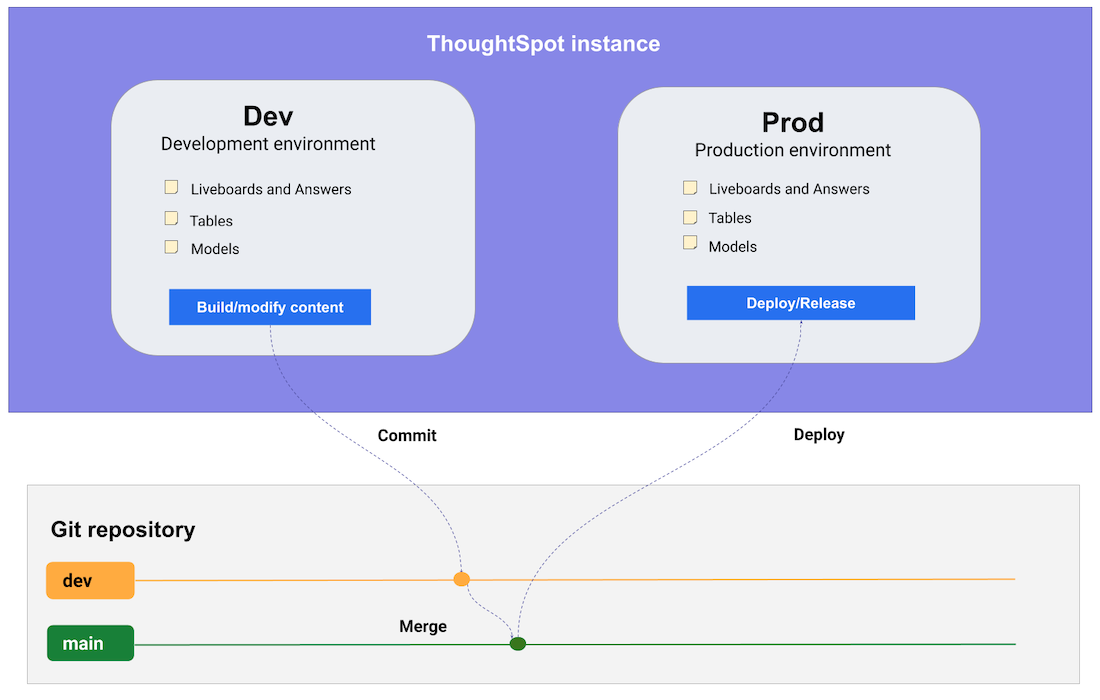Select the Prod environment panel header
Screen dimensions: 1100x700
click(x=792, y=122)
